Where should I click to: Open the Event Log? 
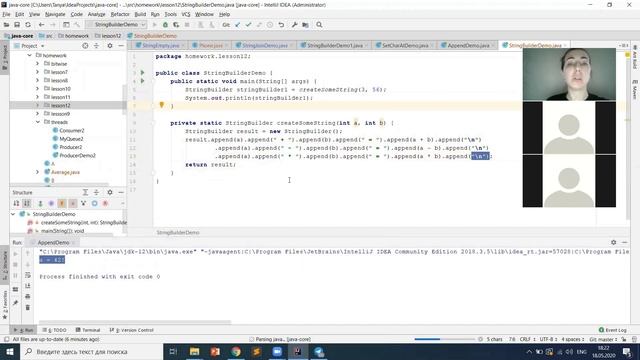click(x=612, y=330)
